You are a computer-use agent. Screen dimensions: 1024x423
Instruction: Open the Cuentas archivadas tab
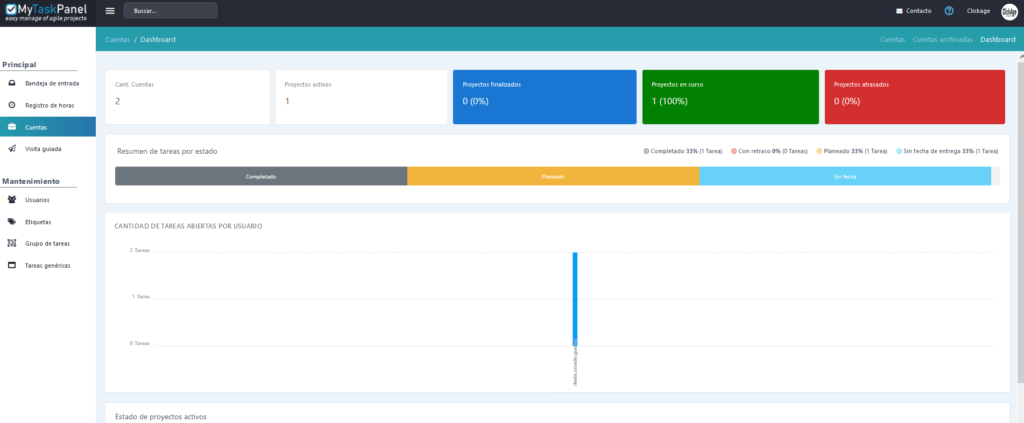942,39
